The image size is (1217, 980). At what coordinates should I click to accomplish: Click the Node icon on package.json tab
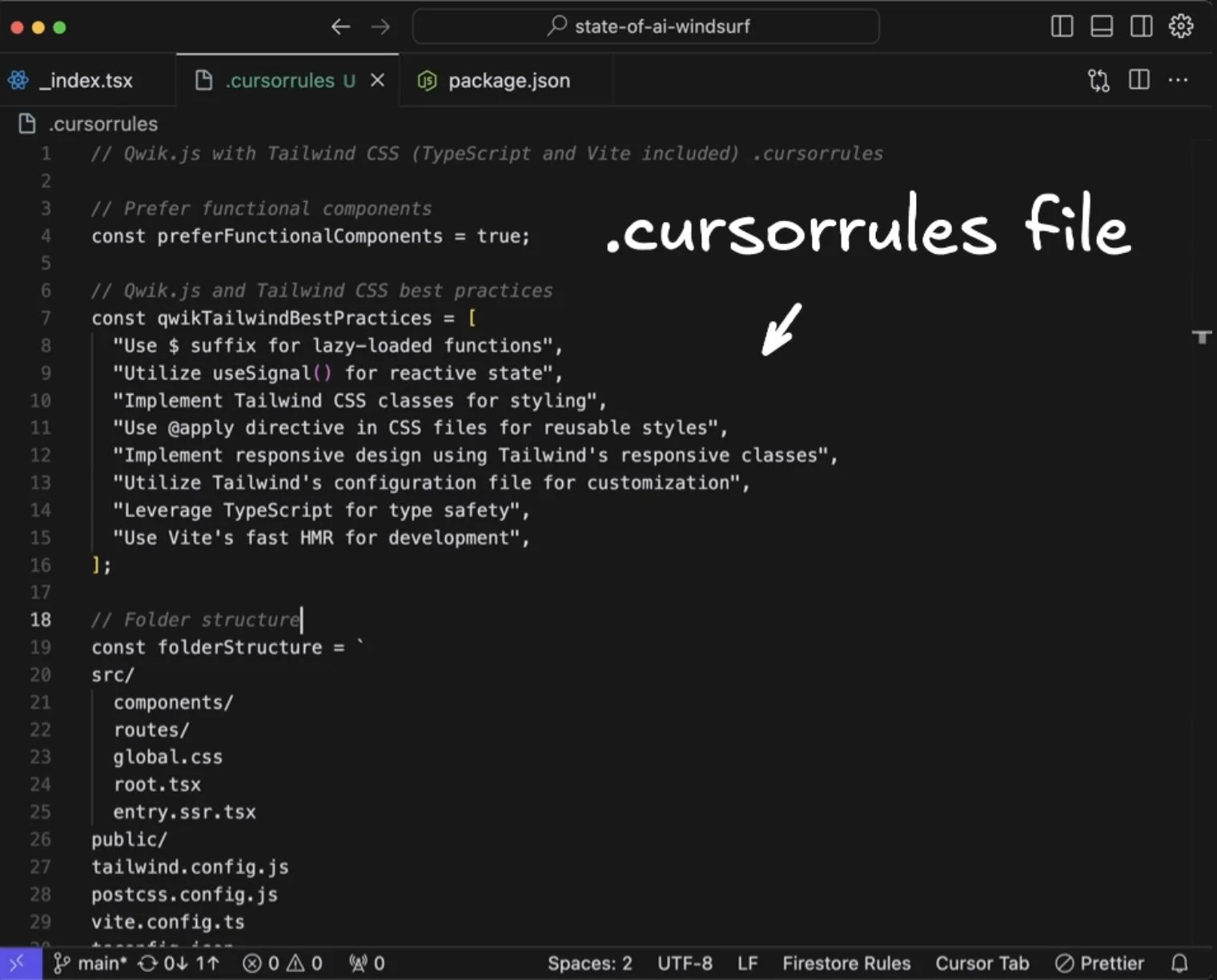click(428, 80)
